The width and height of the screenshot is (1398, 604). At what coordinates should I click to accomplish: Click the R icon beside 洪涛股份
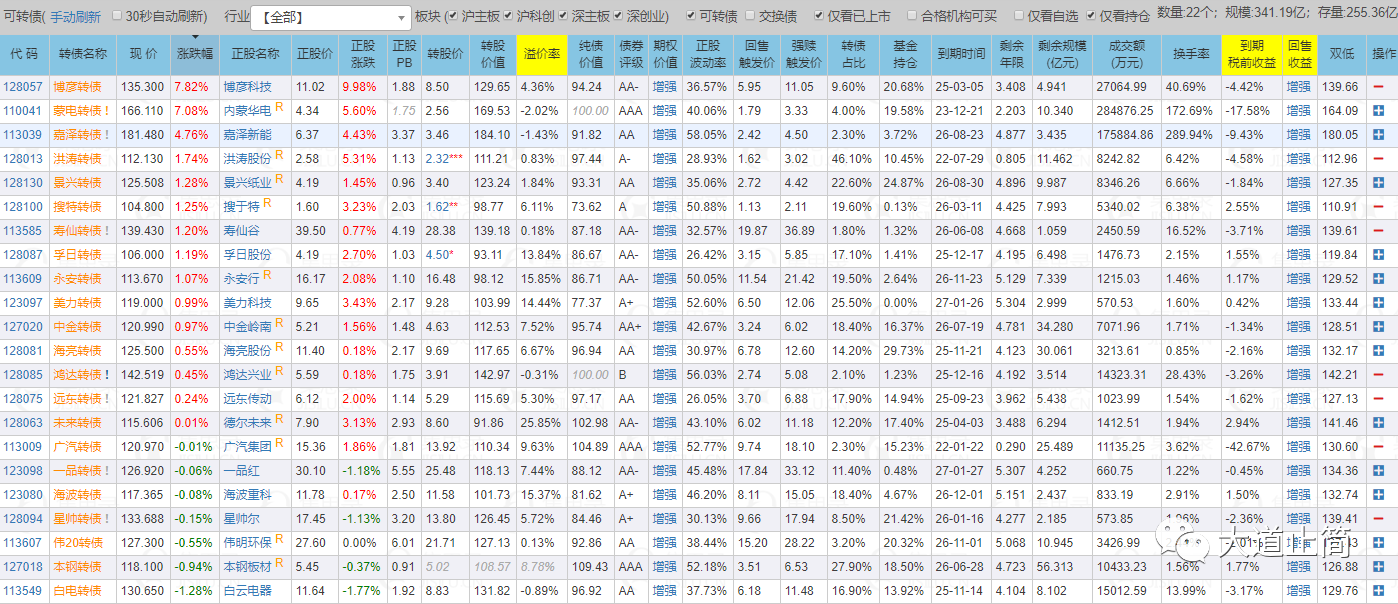click(x=279, y=155)
